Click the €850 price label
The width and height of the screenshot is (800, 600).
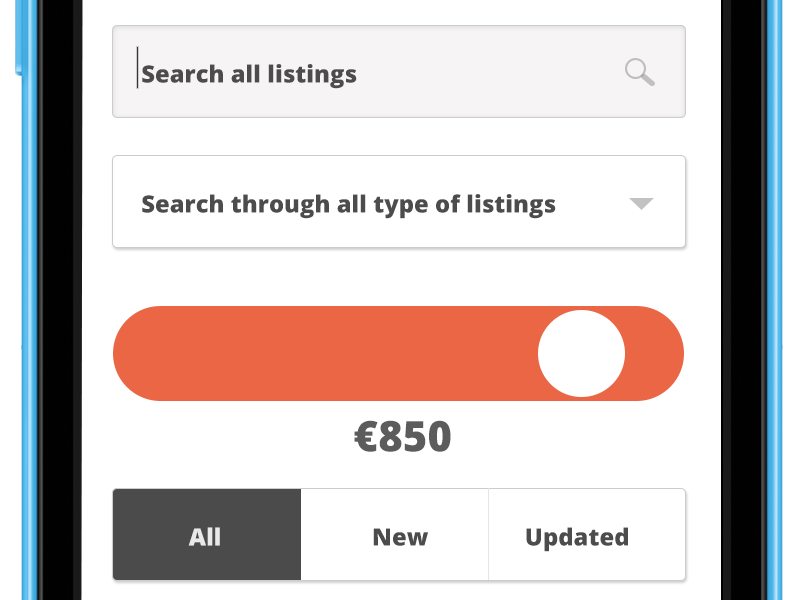(x=403, y=437)
